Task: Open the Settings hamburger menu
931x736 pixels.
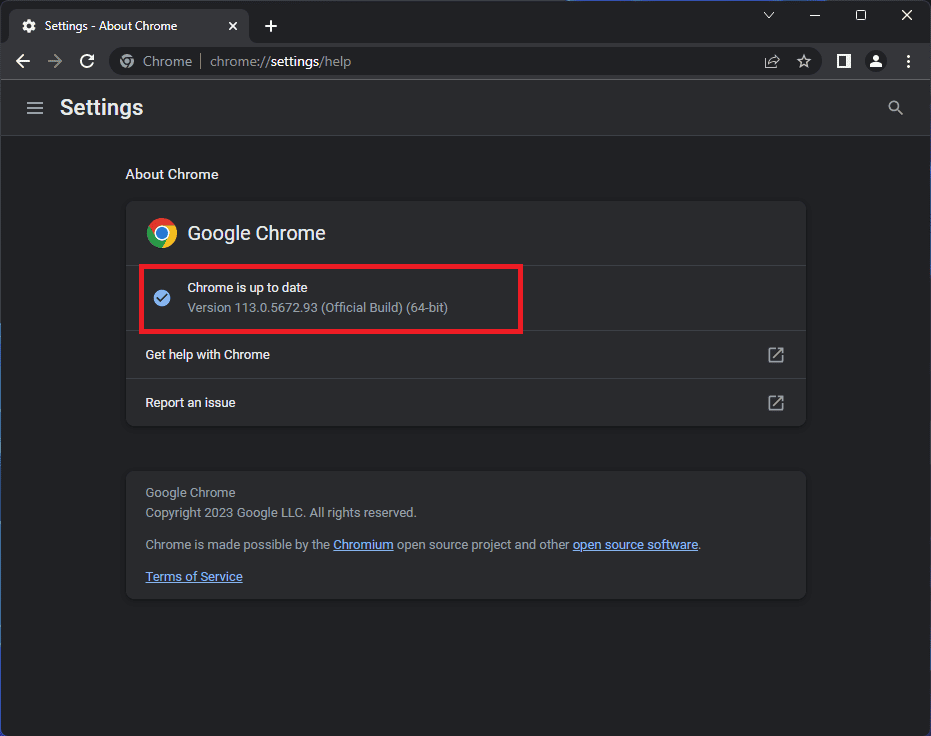Action: tap(35, 108)
